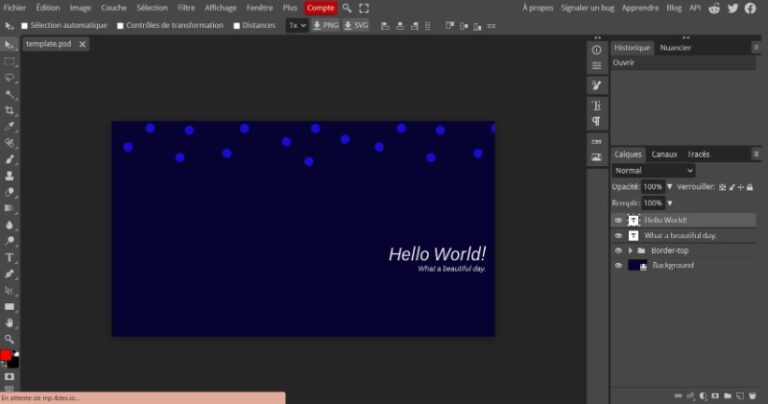Select the Zoom tool in left toolbar

(9, 339)
